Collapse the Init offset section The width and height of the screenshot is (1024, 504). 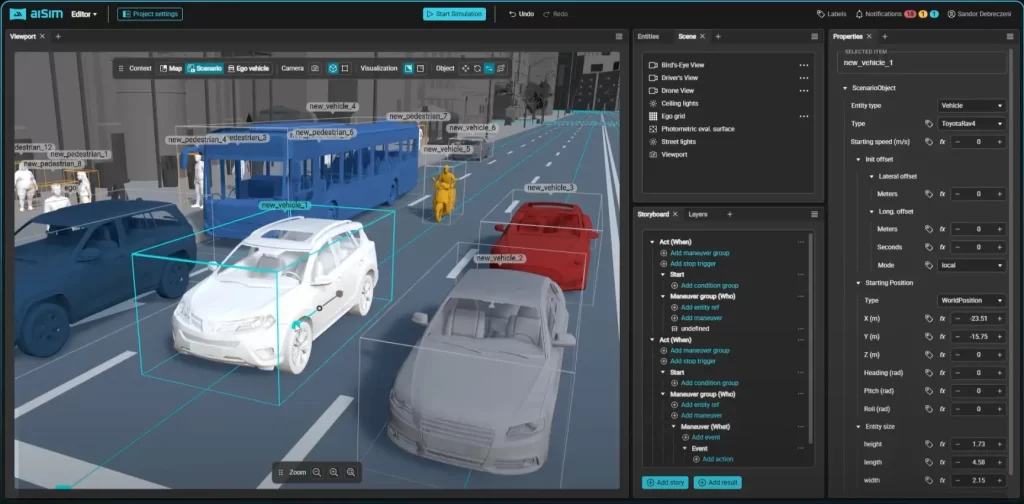859,159
